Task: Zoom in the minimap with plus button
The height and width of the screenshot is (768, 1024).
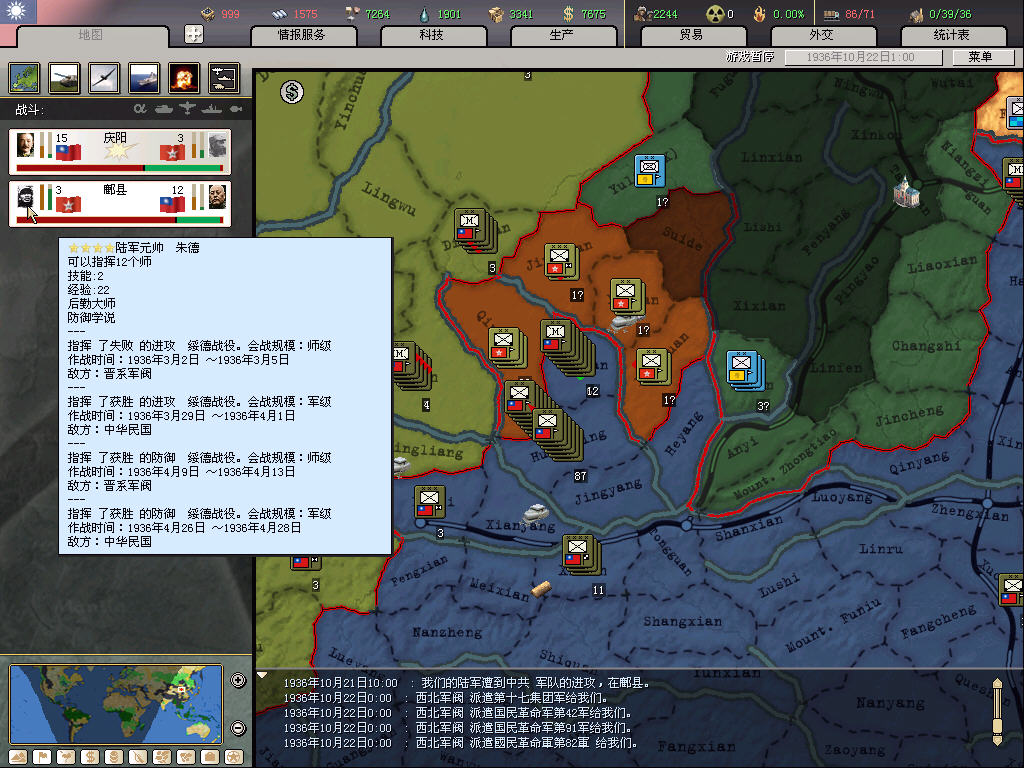Action: 238,681
